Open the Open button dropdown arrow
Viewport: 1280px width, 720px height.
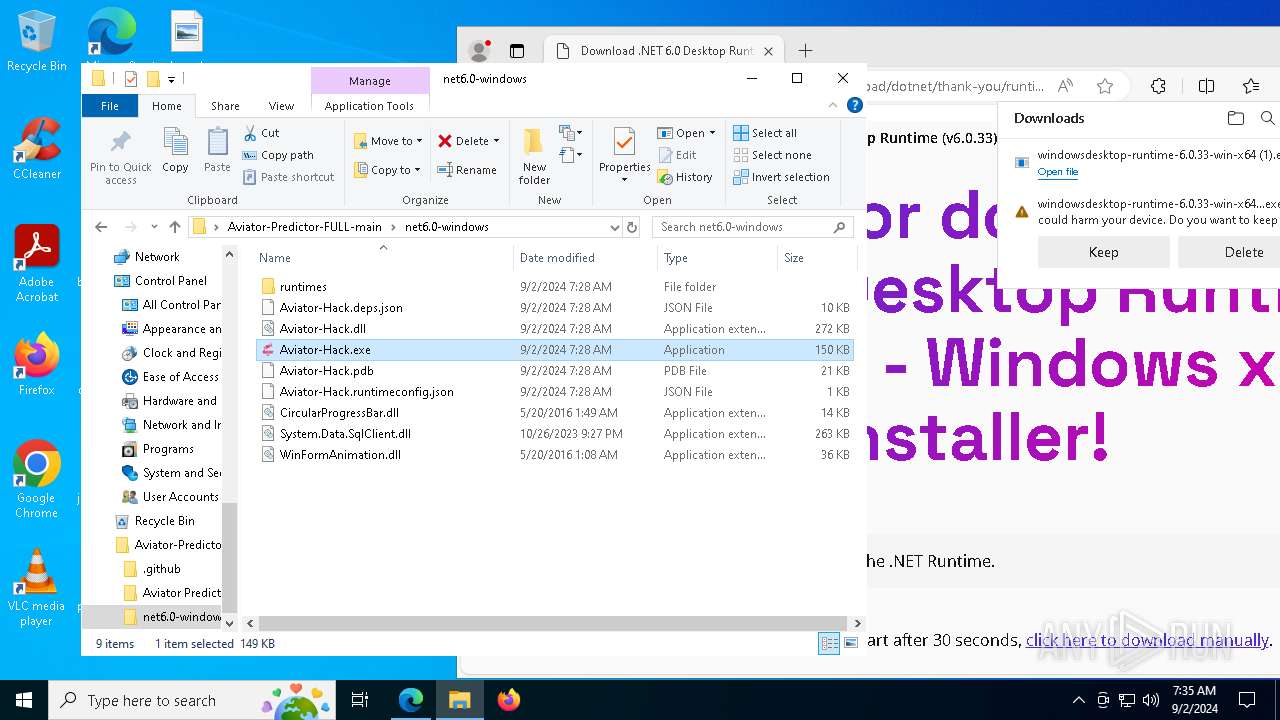click(712, 133)
